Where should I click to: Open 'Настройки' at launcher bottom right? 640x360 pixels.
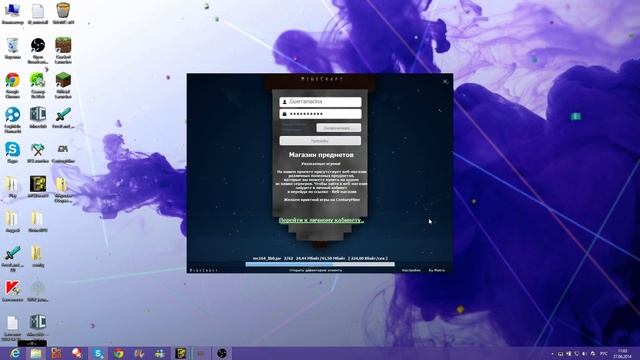coord(411,270)
